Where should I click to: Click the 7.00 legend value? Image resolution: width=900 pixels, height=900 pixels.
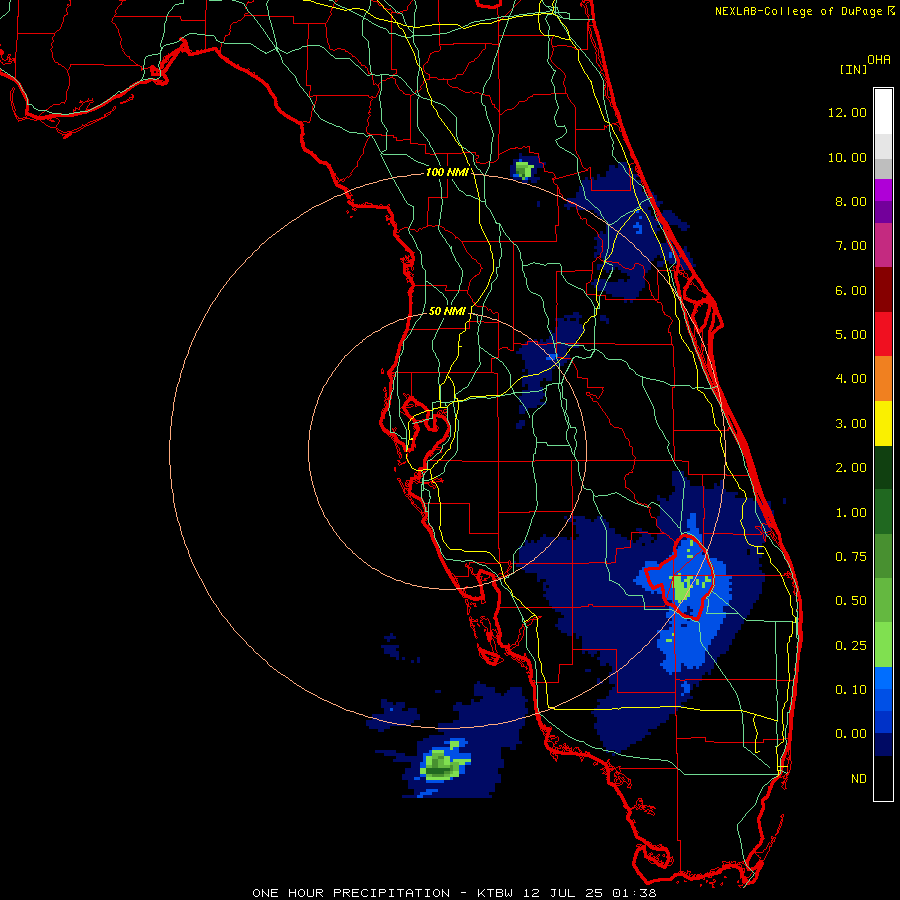click(x=851, y=246)
